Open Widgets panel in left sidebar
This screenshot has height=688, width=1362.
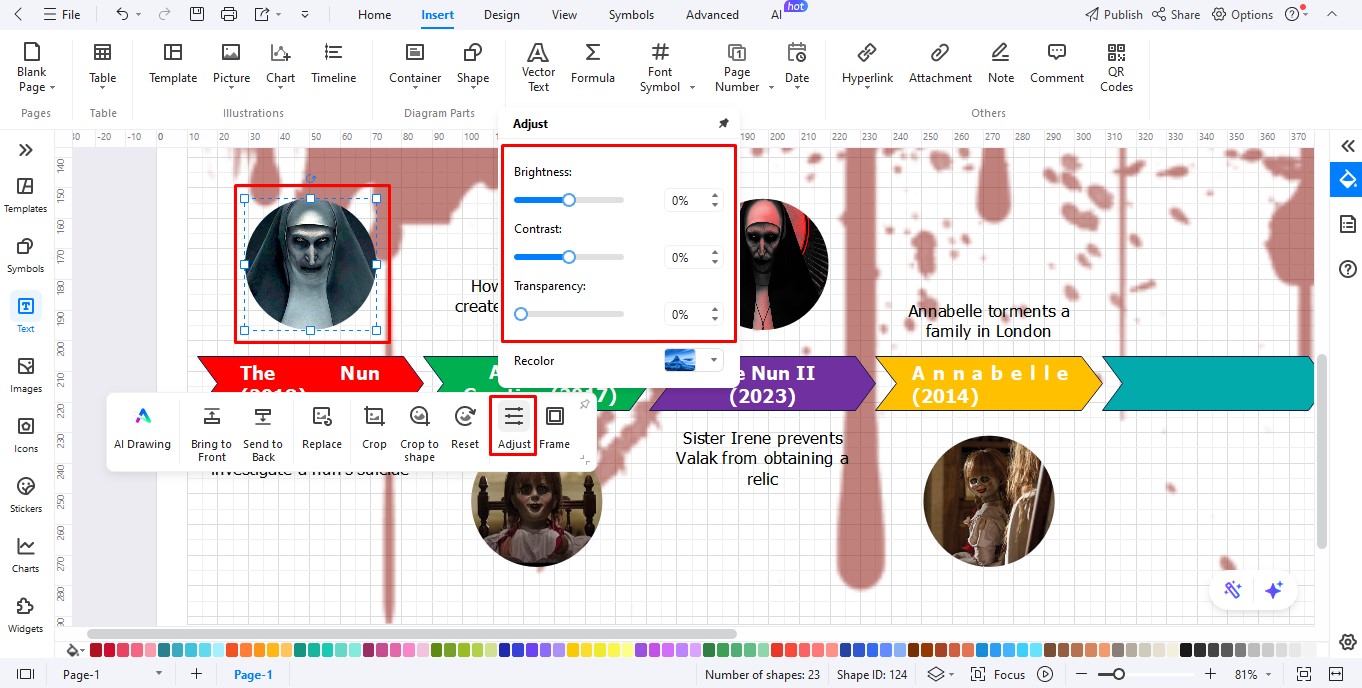[26, 615]
